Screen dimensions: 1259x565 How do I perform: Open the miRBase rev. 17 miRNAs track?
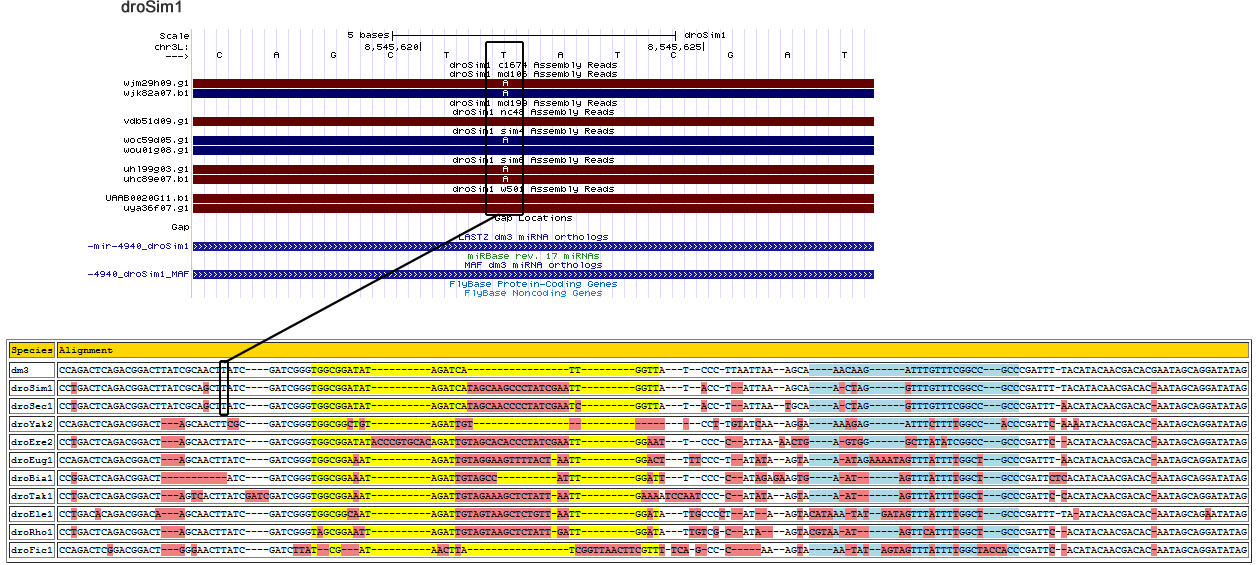point(533,256)
